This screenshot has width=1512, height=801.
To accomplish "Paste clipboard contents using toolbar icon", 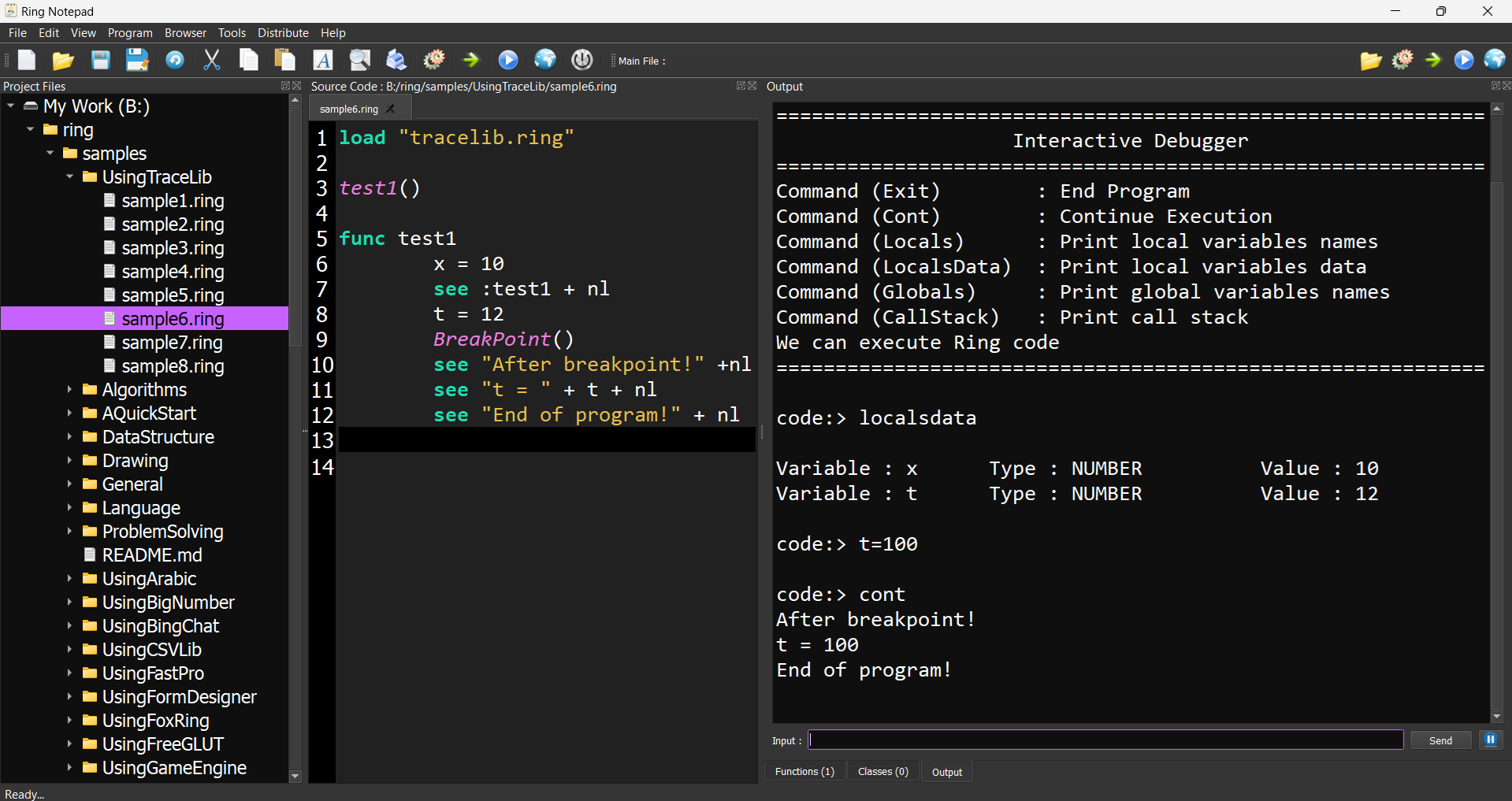I will pos(284,60).
